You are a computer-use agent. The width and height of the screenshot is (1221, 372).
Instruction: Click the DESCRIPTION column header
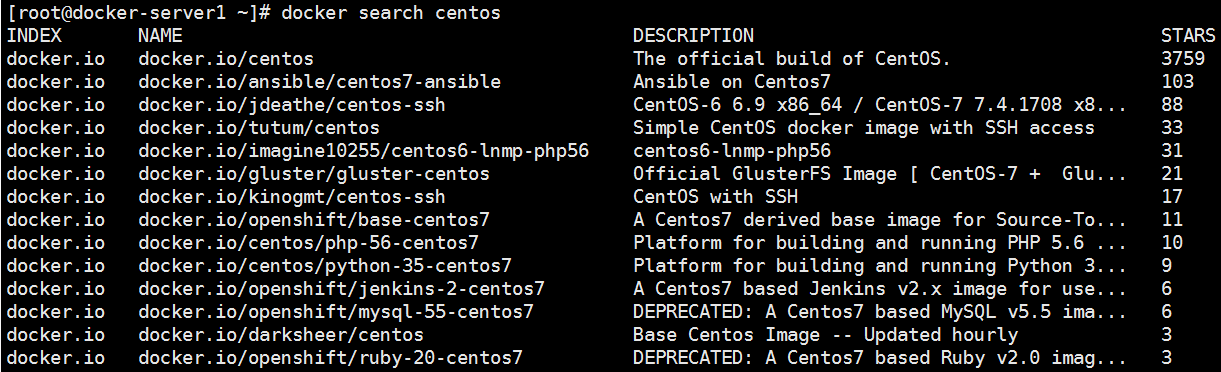(694, 36)
